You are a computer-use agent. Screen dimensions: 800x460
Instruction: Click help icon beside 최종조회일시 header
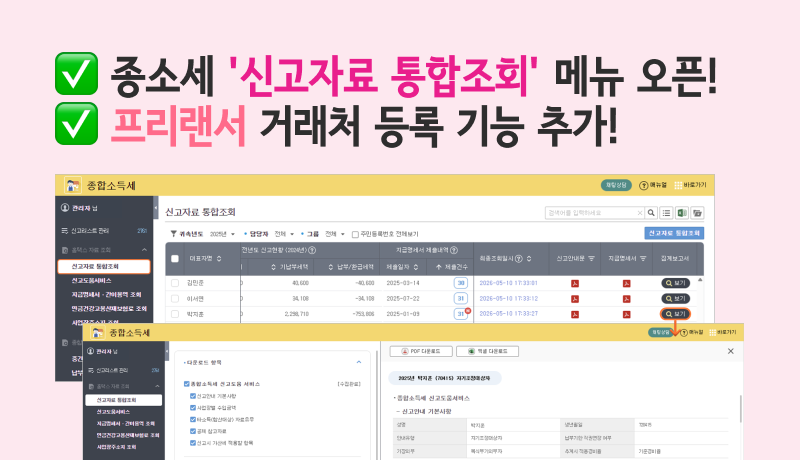(x=519, y=259)
